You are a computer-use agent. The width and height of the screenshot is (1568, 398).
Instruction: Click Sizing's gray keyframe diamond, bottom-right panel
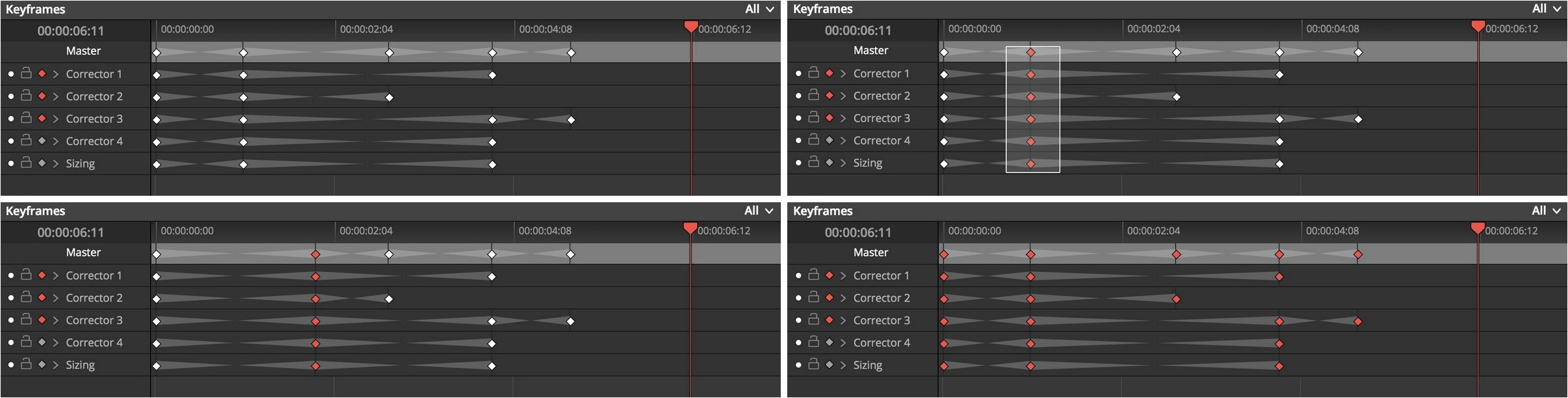[830, 364]
